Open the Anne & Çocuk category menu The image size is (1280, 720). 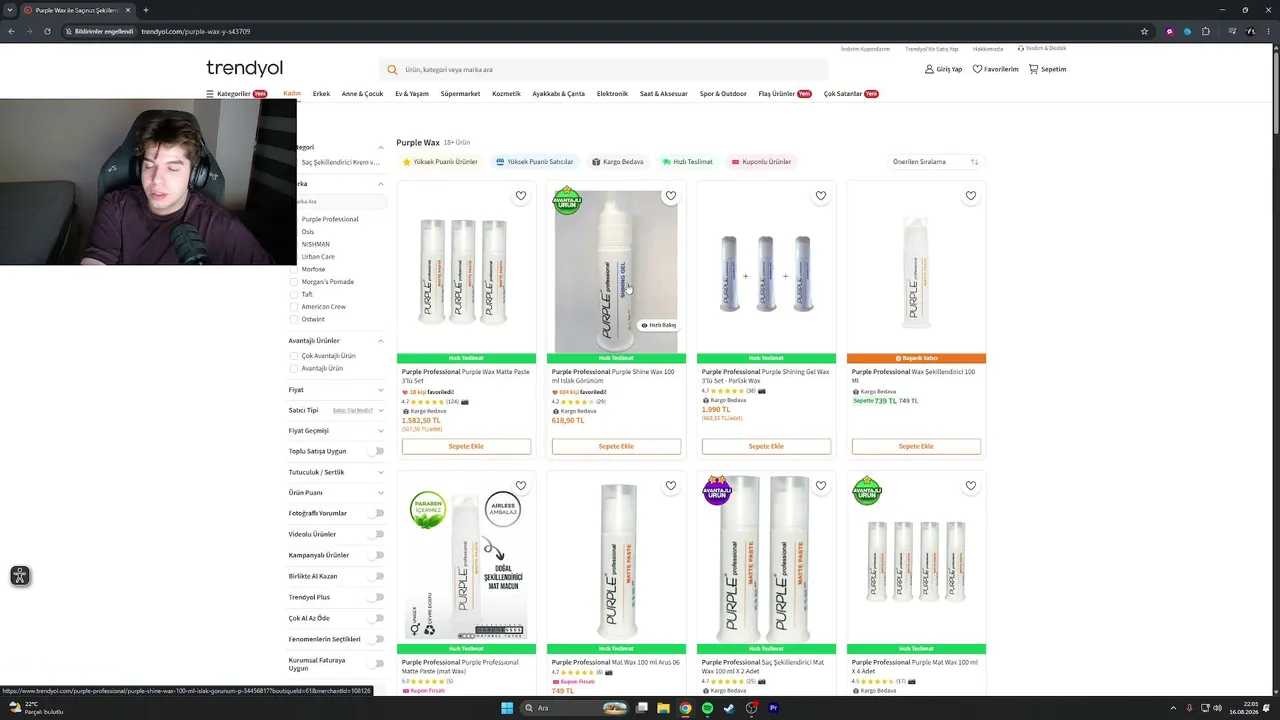coord(362,94)
